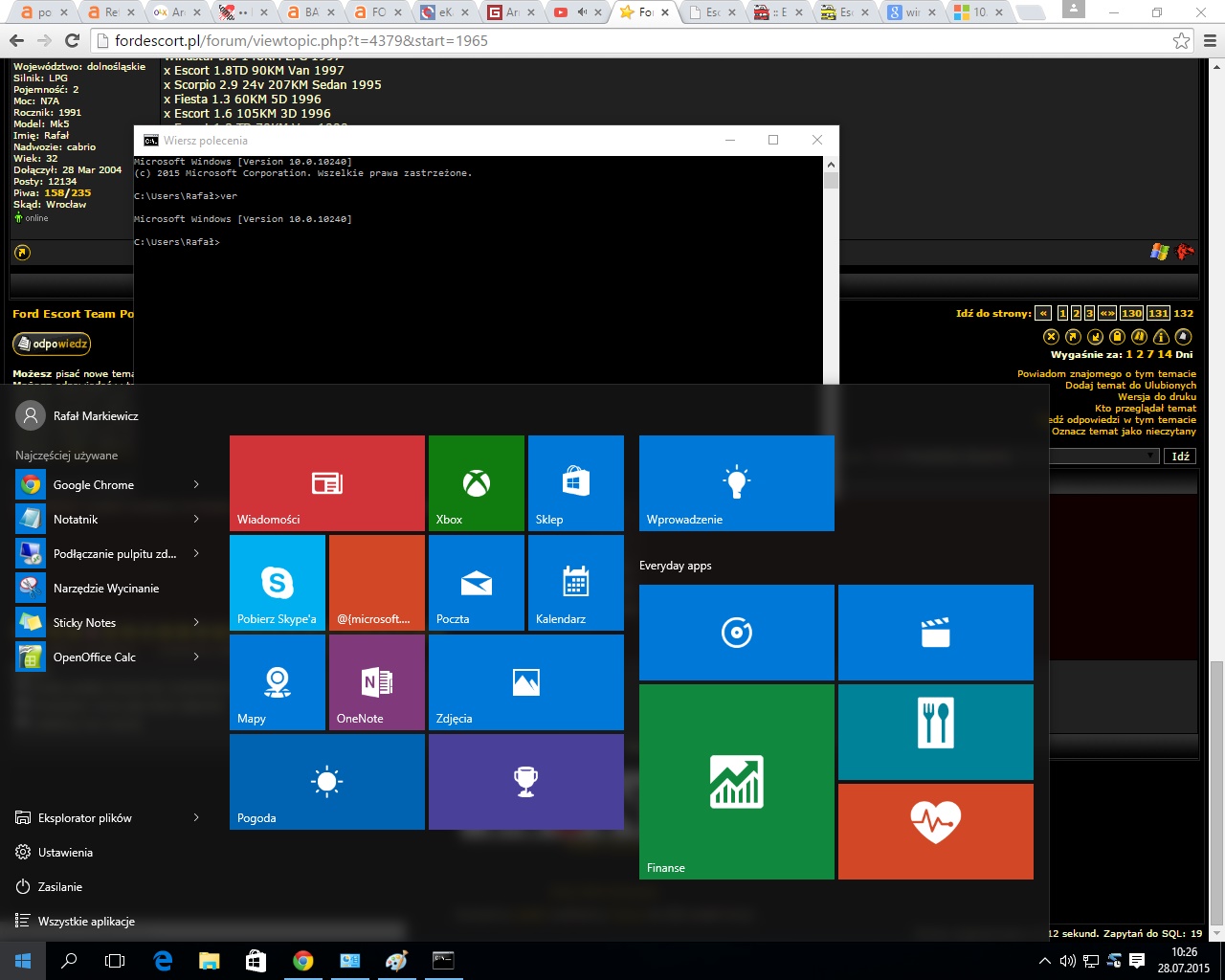Expand Eksplorator plików submenu arrow
This screenshot has height=980, width=1225.
pyautogui.click(x=196, y=818)
